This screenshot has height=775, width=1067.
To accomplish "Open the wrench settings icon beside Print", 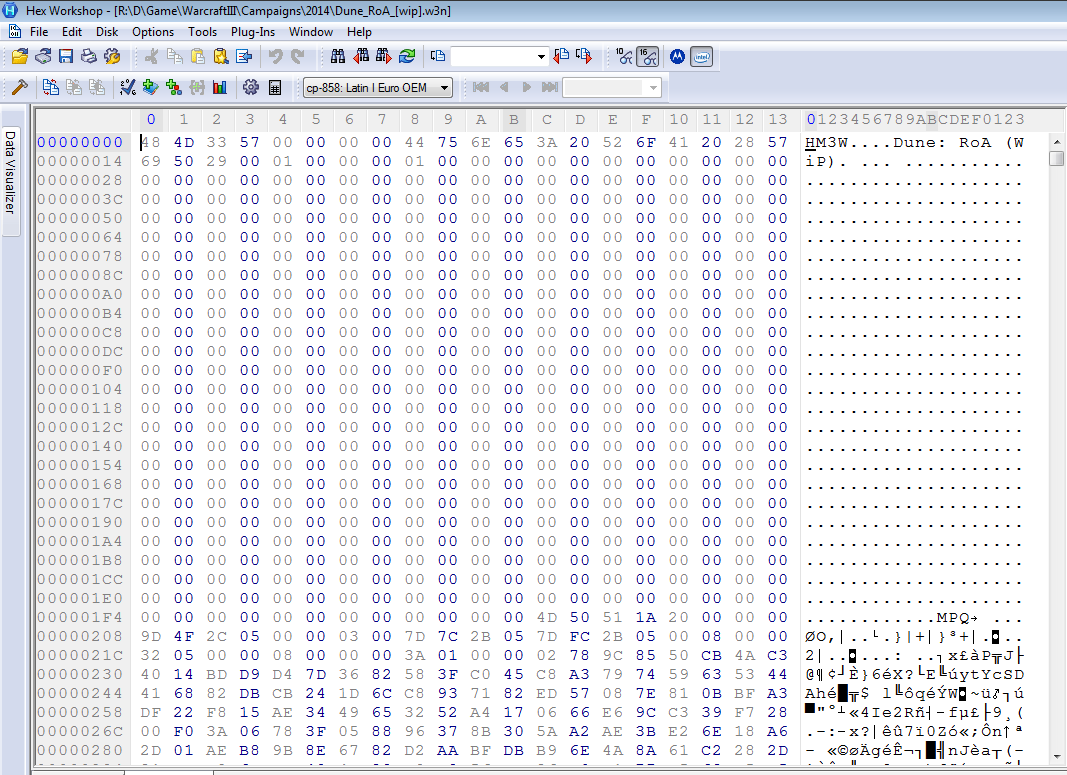I will (112, 56).
